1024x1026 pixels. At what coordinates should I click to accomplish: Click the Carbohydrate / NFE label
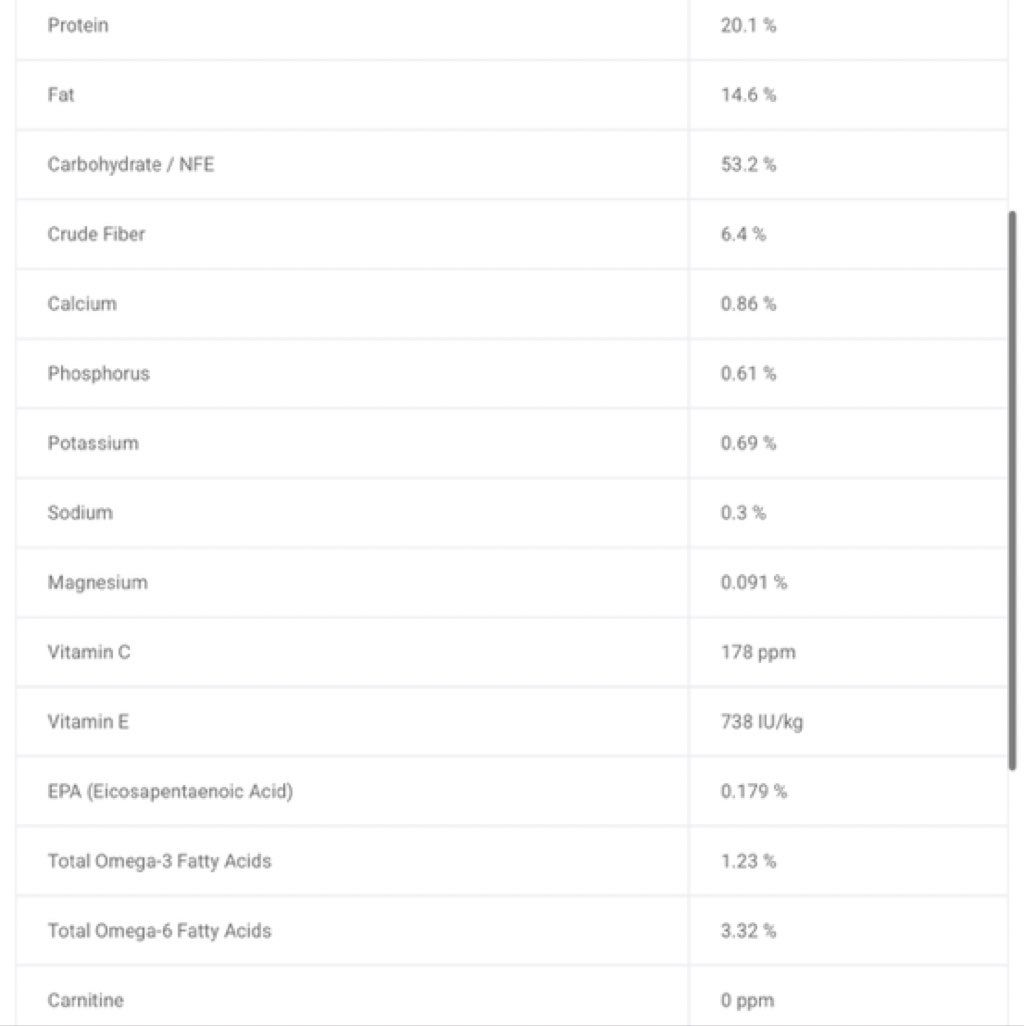(x=131, y=164)
